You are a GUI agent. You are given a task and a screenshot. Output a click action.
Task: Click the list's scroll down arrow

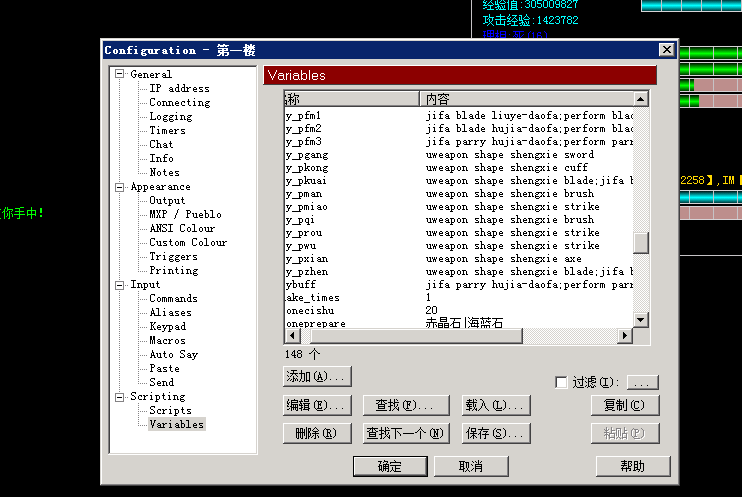(x=641, y=320)
